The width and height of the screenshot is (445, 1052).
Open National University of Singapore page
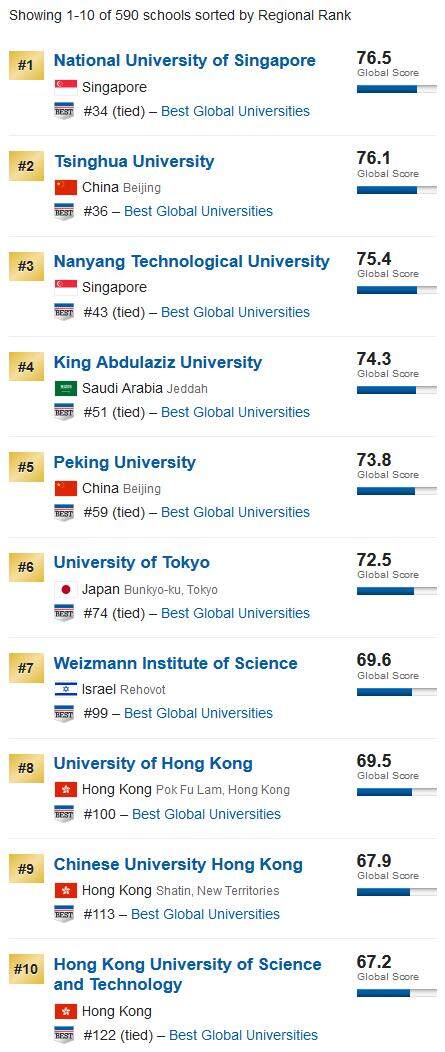point(185,60)
